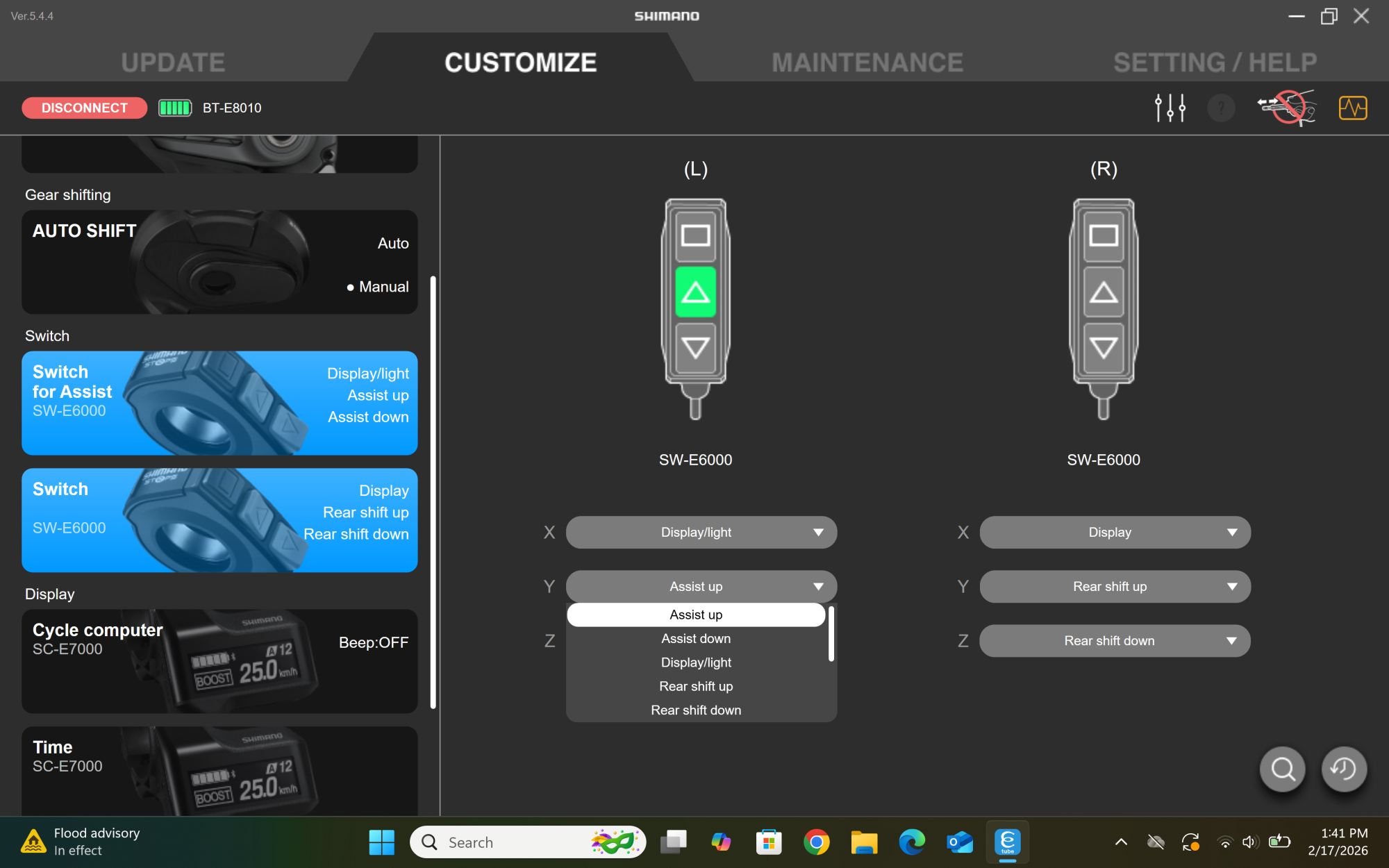The width and height of the screenshot is (1389, 868).
Task: Click the Help question mark icon
Action: pyautogui.click(x=1221, y=108)
